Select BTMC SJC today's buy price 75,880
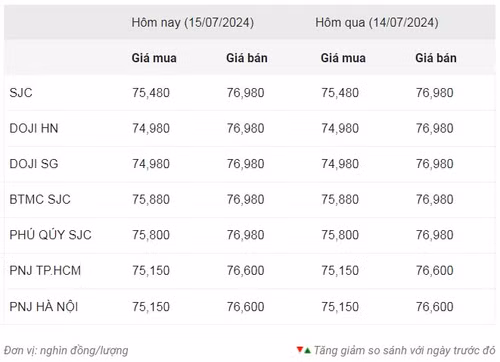500x362 pixels. [151, 200]
